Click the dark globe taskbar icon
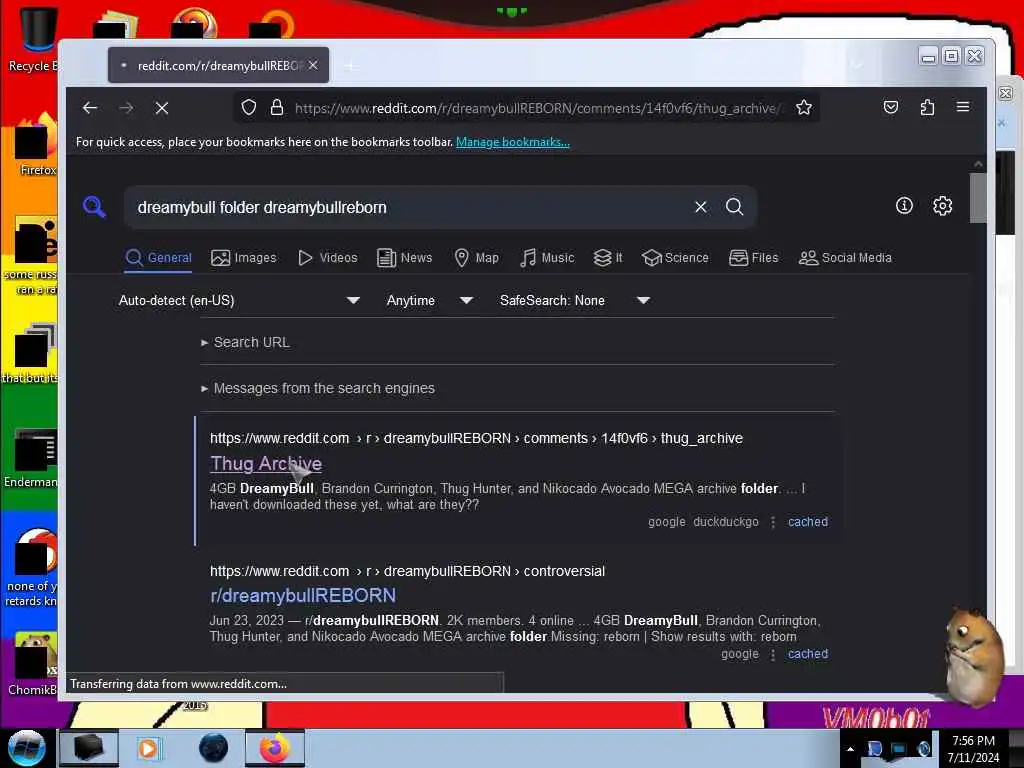Screen dimensions: 1024x768 (214, 748)
